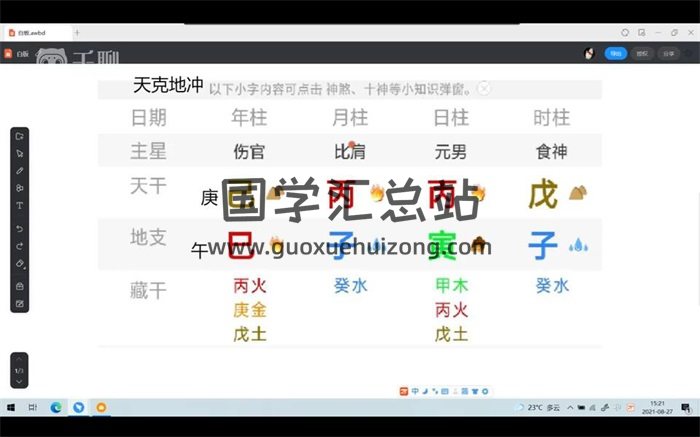Click the skin theme icon in title bar
Screen dimensions: 700x437
625,33
